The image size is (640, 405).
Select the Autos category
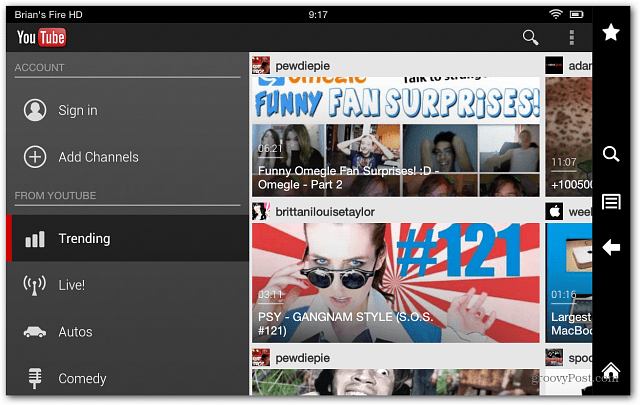[x=127, y=332]
